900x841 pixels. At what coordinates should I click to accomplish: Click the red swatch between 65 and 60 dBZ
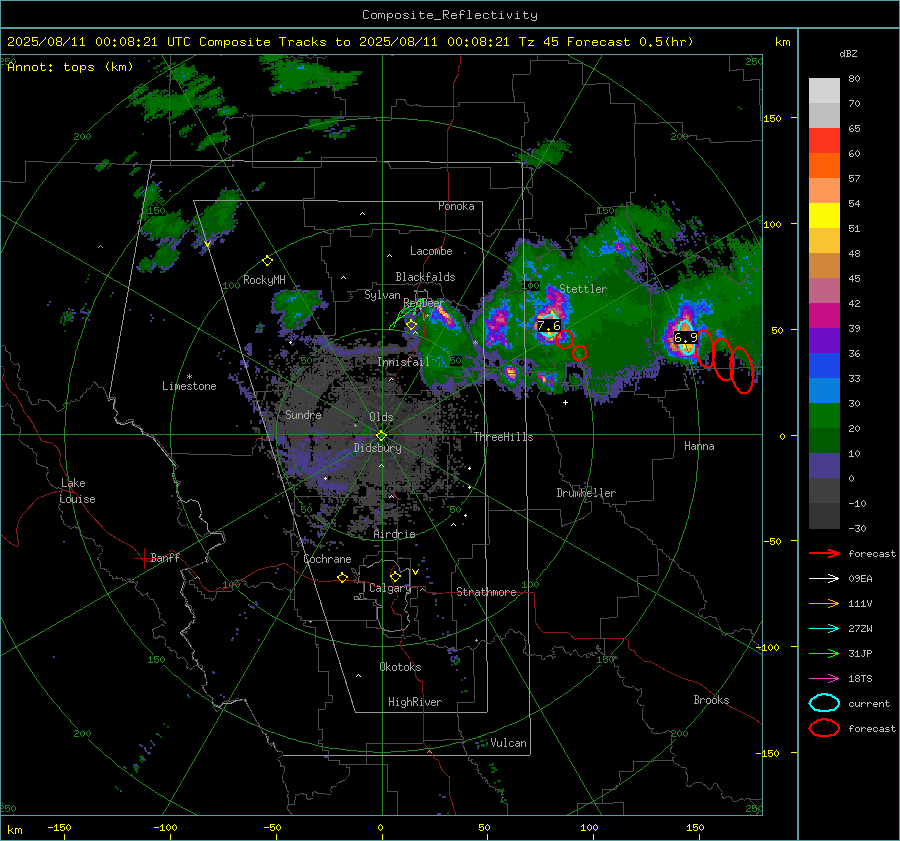(x=824, y=141)
